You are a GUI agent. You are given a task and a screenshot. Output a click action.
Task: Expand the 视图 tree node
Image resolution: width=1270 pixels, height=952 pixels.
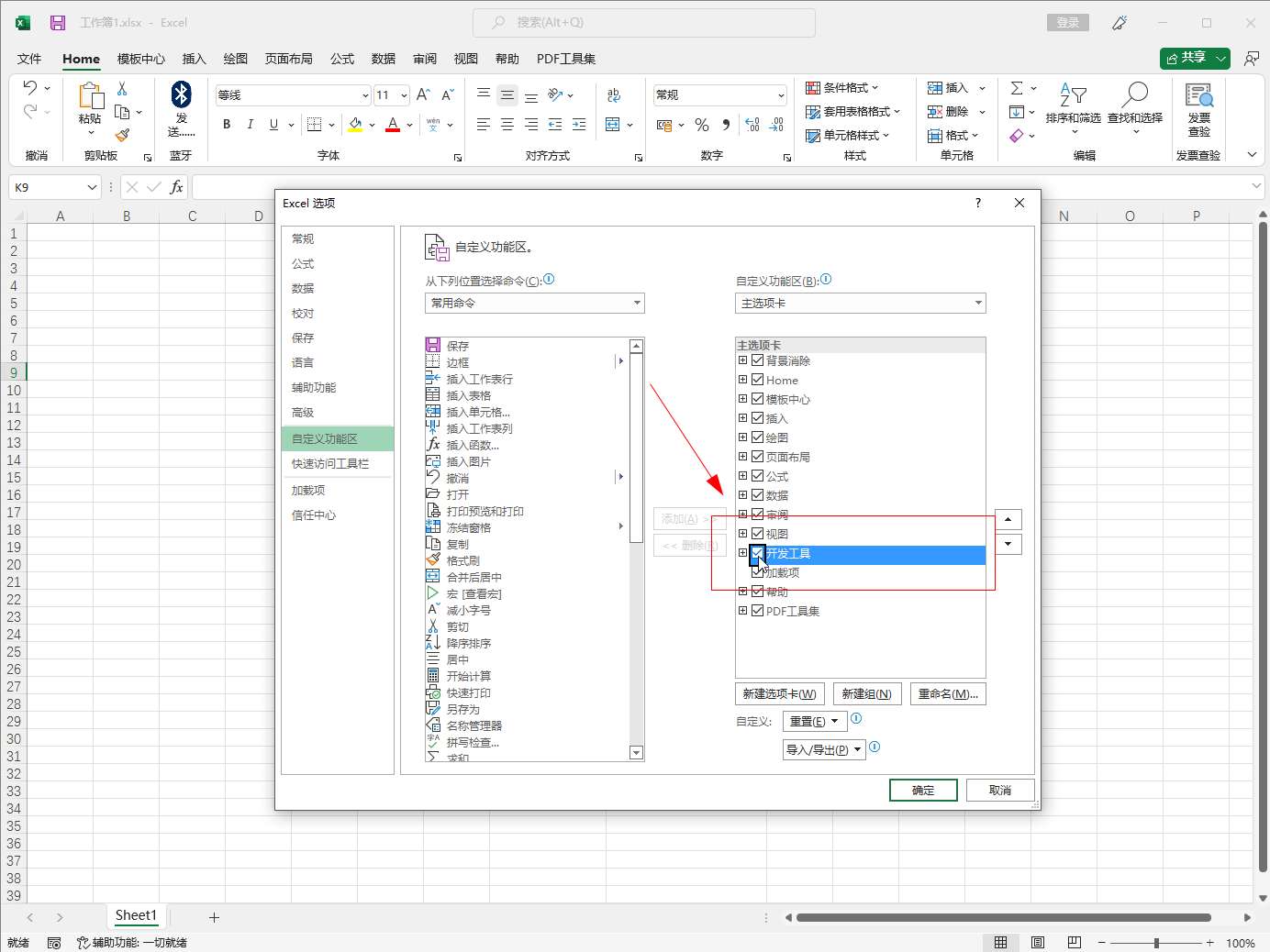(x=743, y=534)
